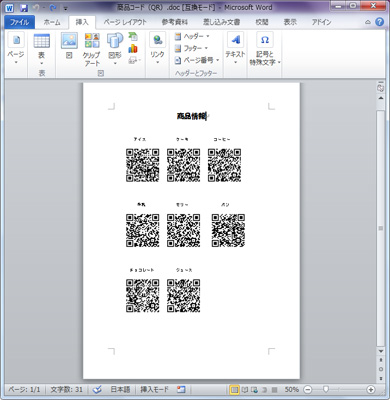Click the vertical scrollbar down arrow
This screenshot has width=390, height=400.
pyautogui.click(x=380, y=351)
